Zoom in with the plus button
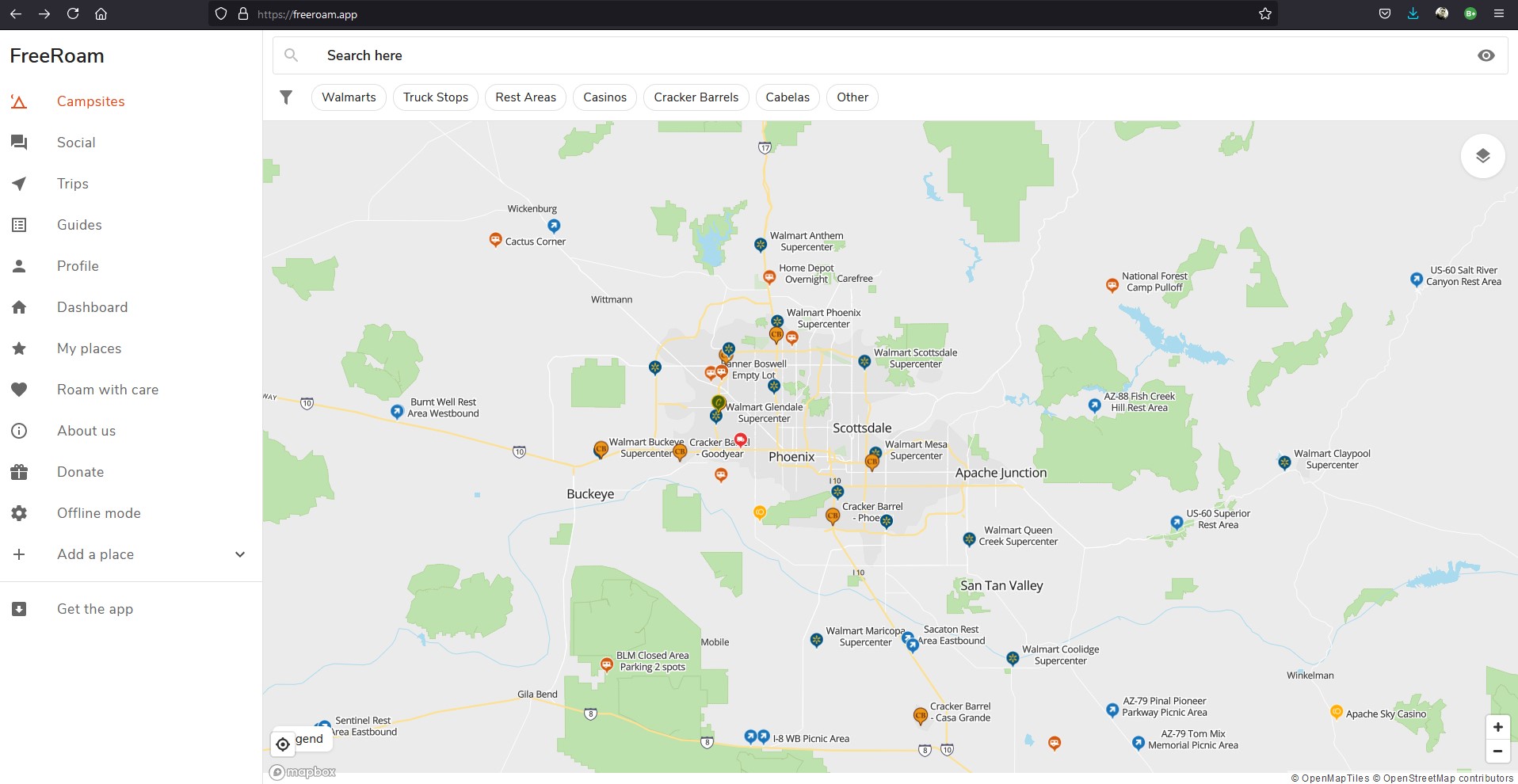The width and height of the screenshot is (1518, 784). [1497, 727]
